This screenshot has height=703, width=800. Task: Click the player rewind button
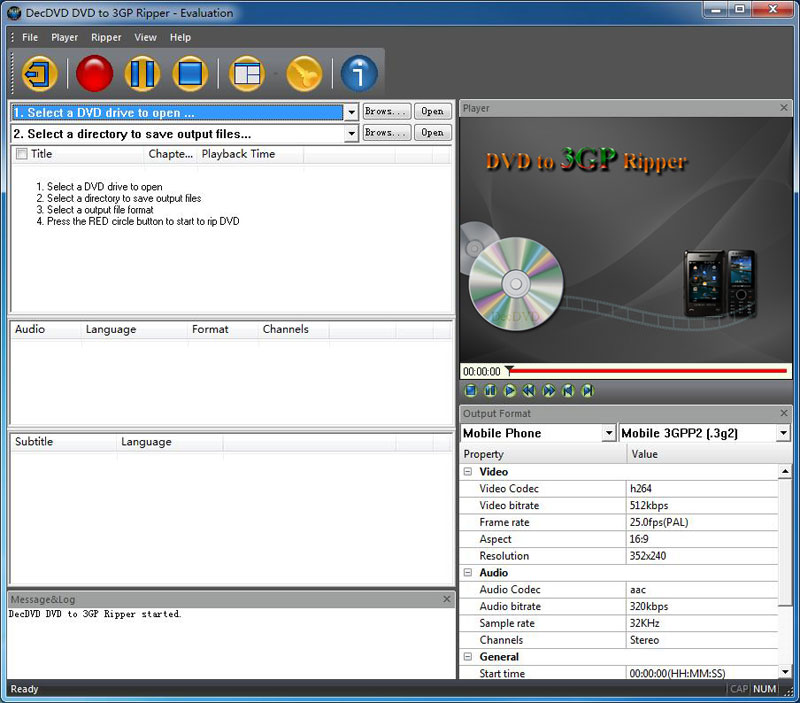[x=529, y=391]
